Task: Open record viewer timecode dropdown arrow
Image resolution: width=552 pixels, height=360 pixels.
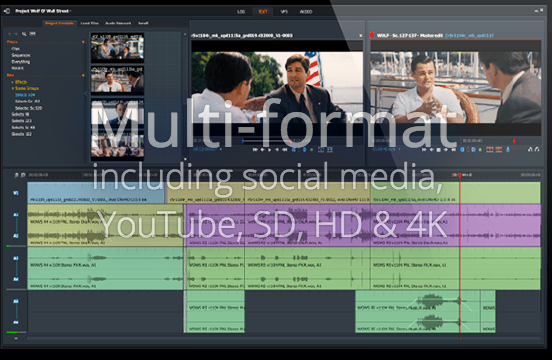Action: click(399, 149)
